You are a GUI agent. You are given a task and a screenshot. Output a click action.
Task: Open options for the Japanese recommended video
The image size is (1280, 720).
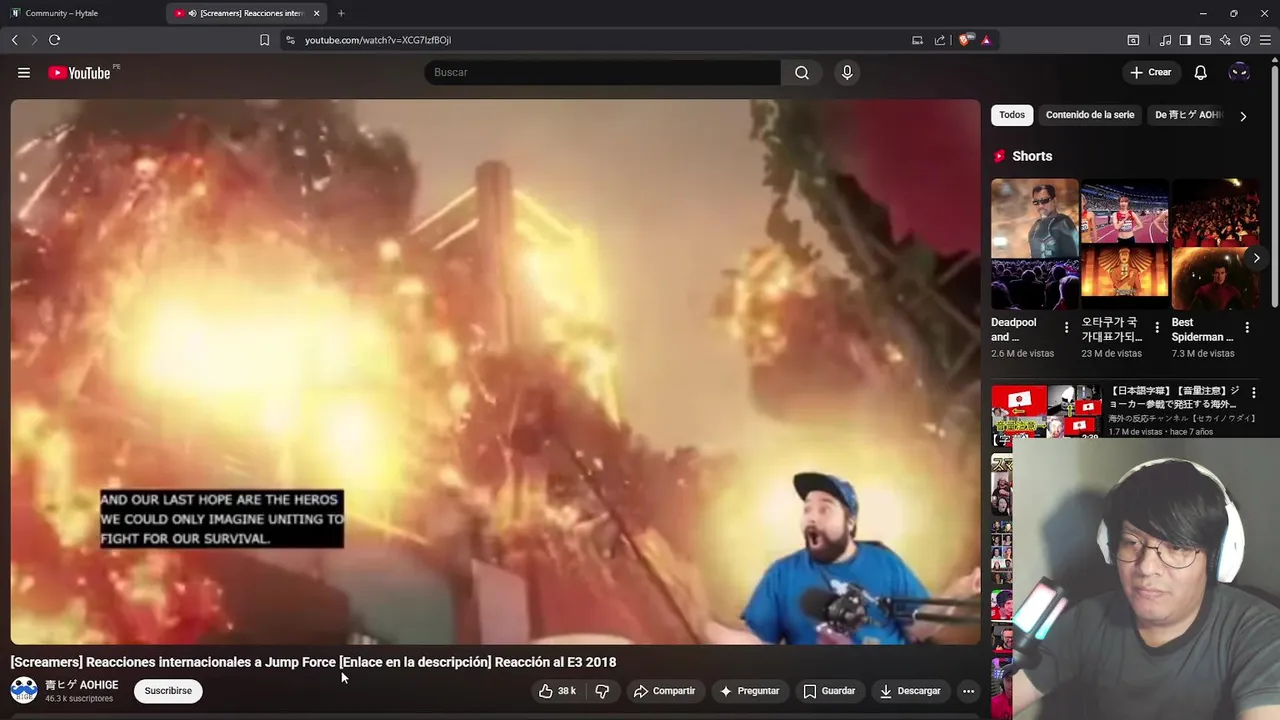(1253, 393)
